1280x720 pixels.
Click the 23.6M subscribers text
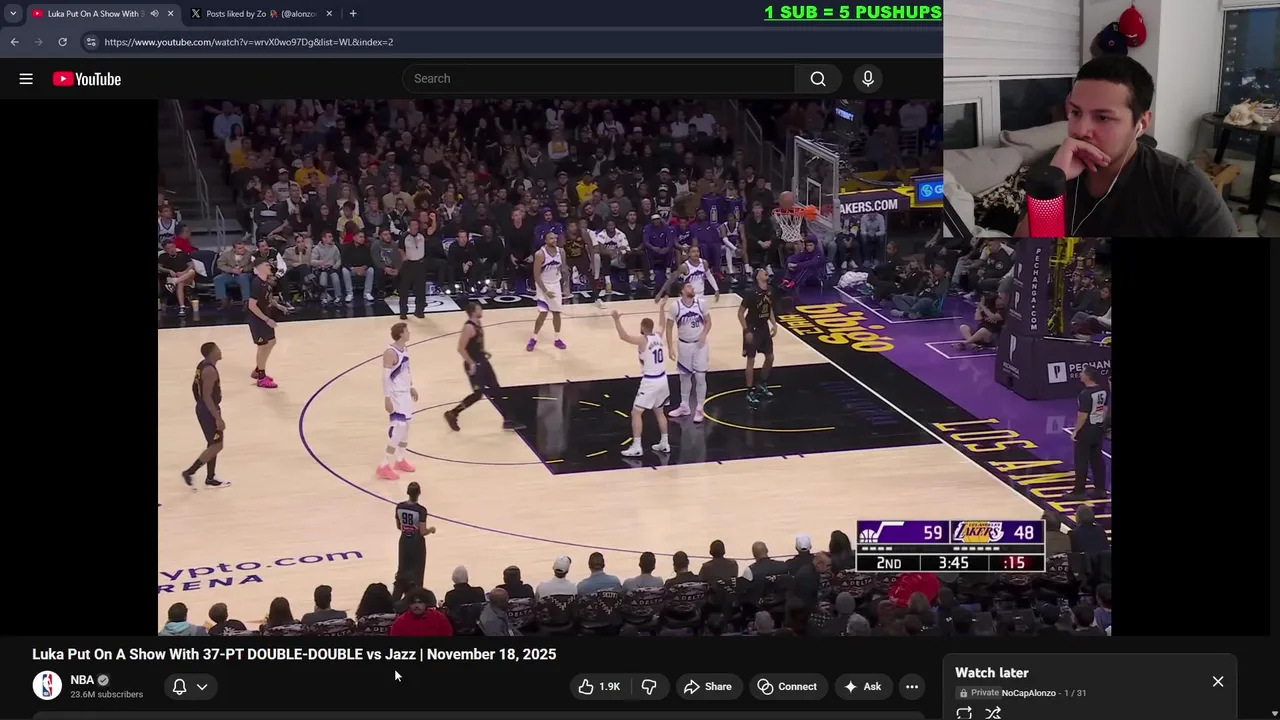106,695
